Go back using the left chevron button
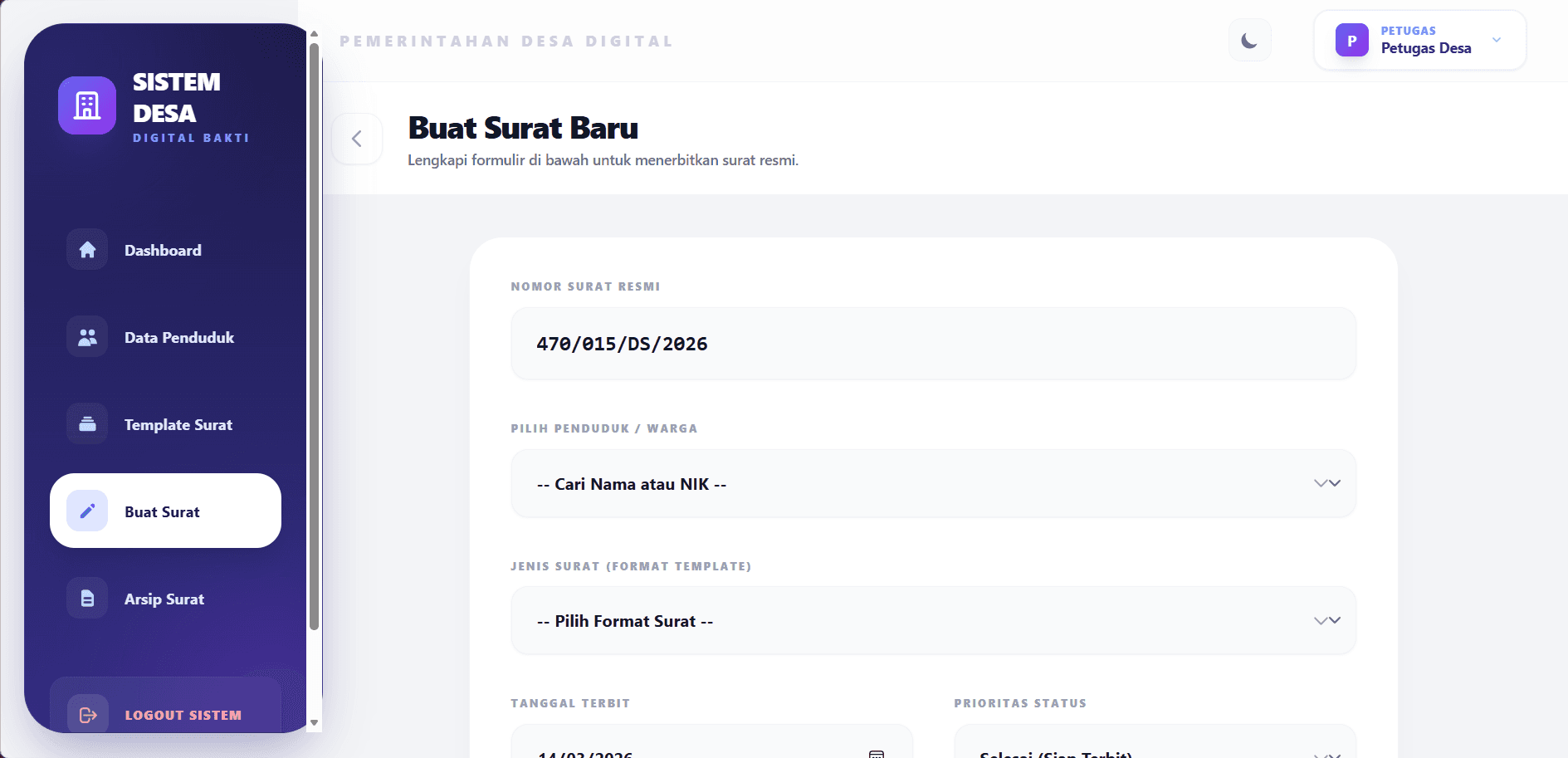Image resolution: width=1568 pixels, height=758 pixels. [x=357, y=139]
